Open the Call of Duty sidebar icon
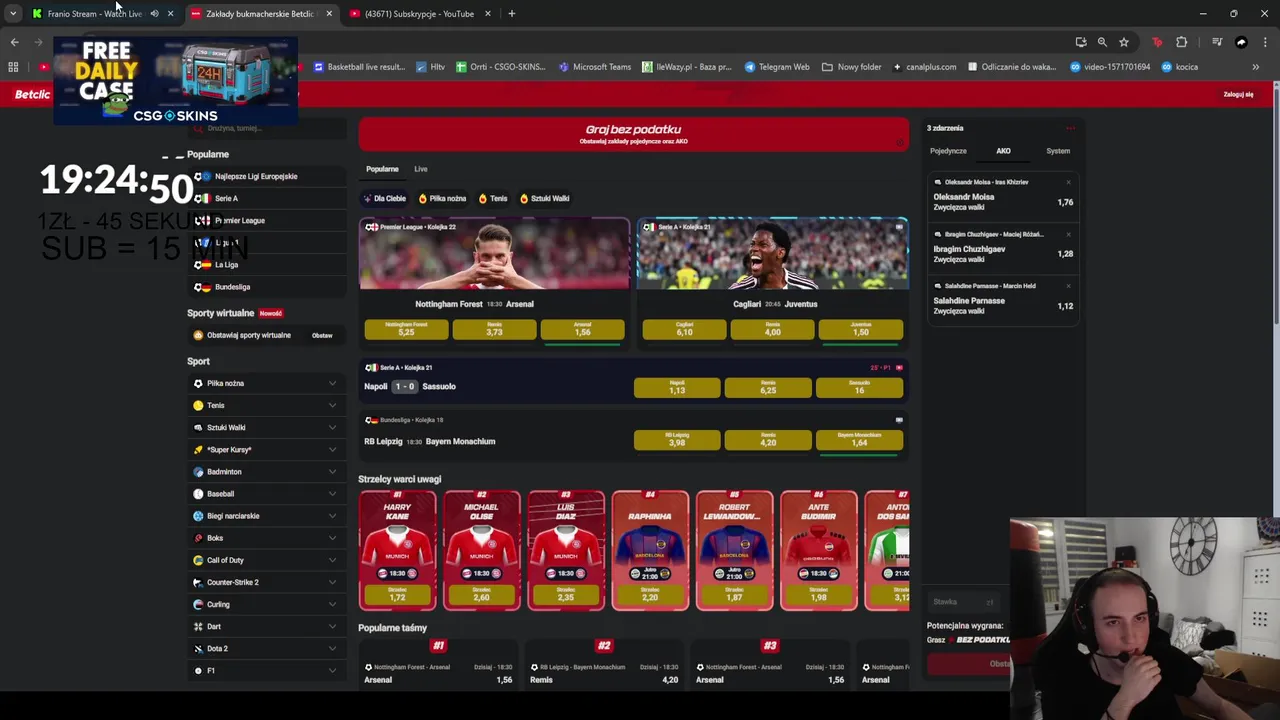The image size is (1280, 720). click(x=198, y=560)
